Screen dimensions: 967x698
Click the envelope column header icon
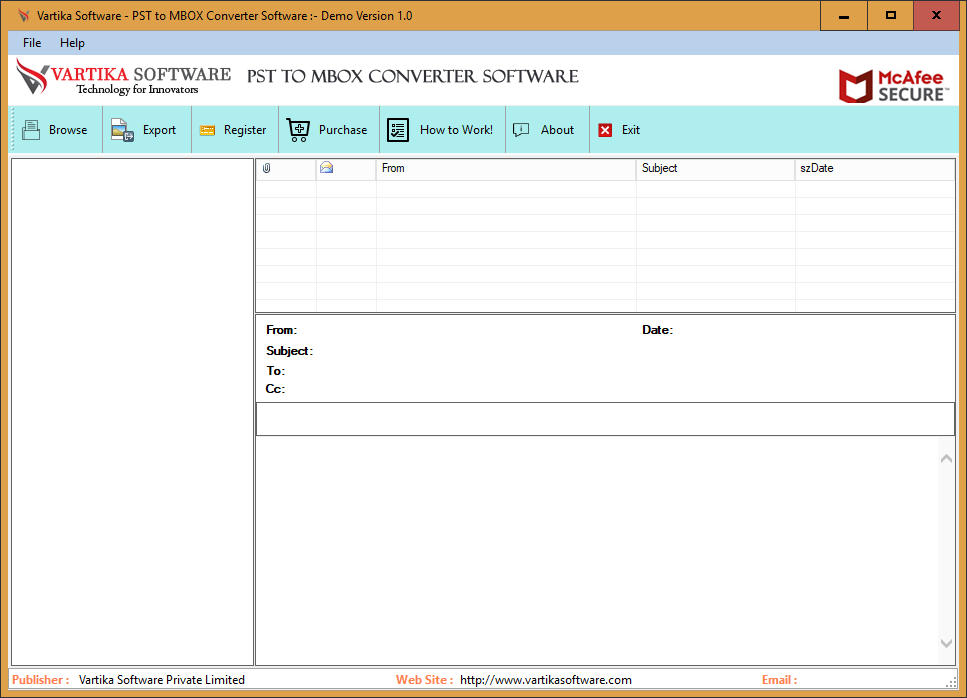pos(326,168)
